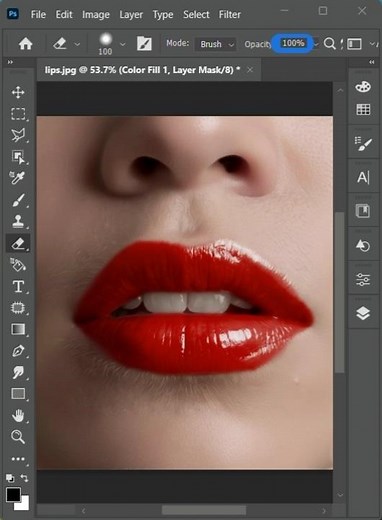
Task: Select the Move tool
Action: (x=18, y=92)
